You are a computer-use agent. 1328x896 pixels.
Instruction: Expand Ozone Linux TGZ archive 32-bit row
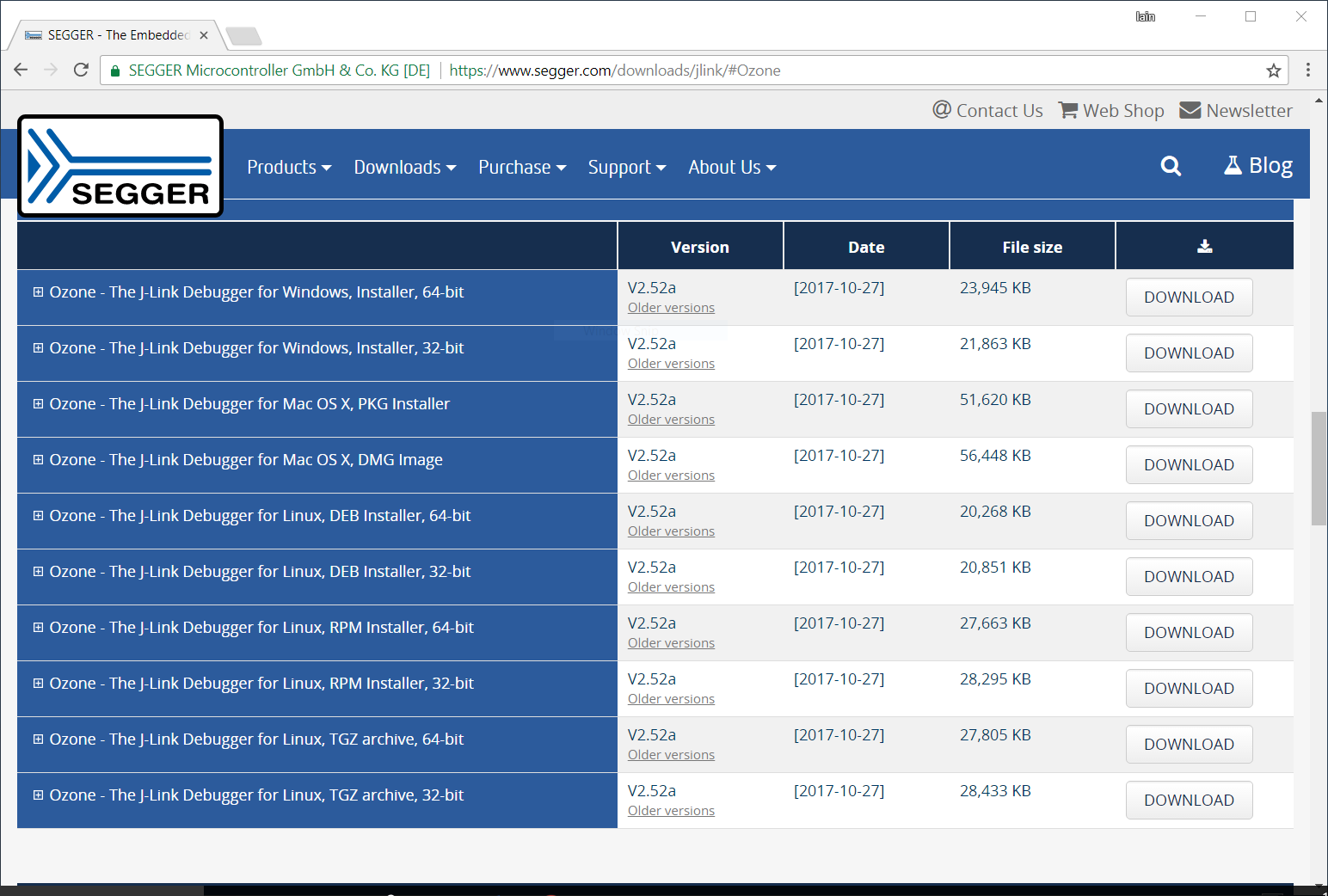pos(38,795)
